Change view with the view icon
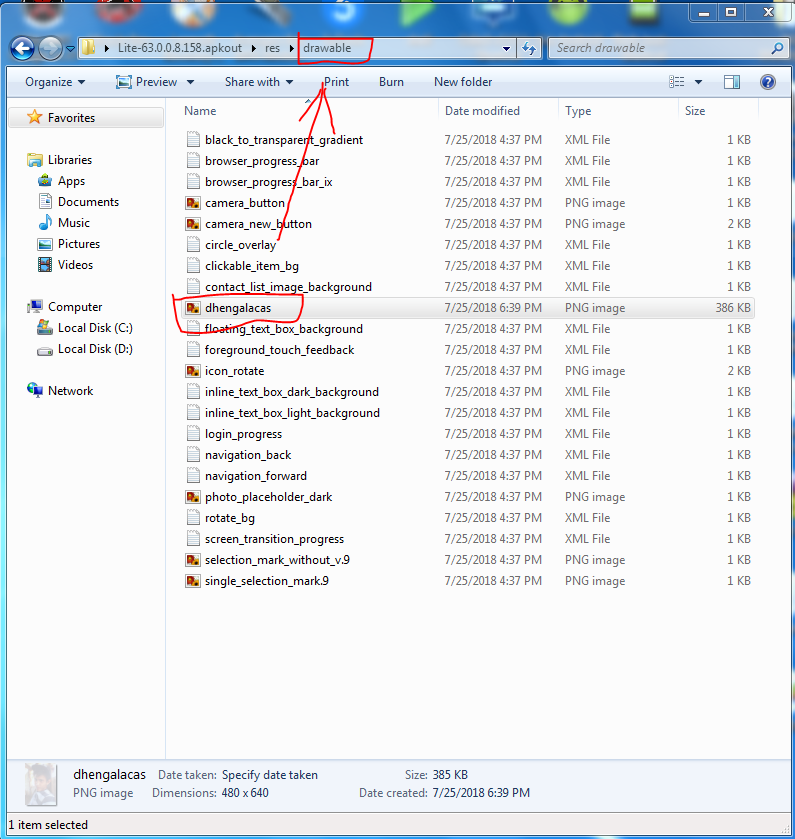 point(677,82)
